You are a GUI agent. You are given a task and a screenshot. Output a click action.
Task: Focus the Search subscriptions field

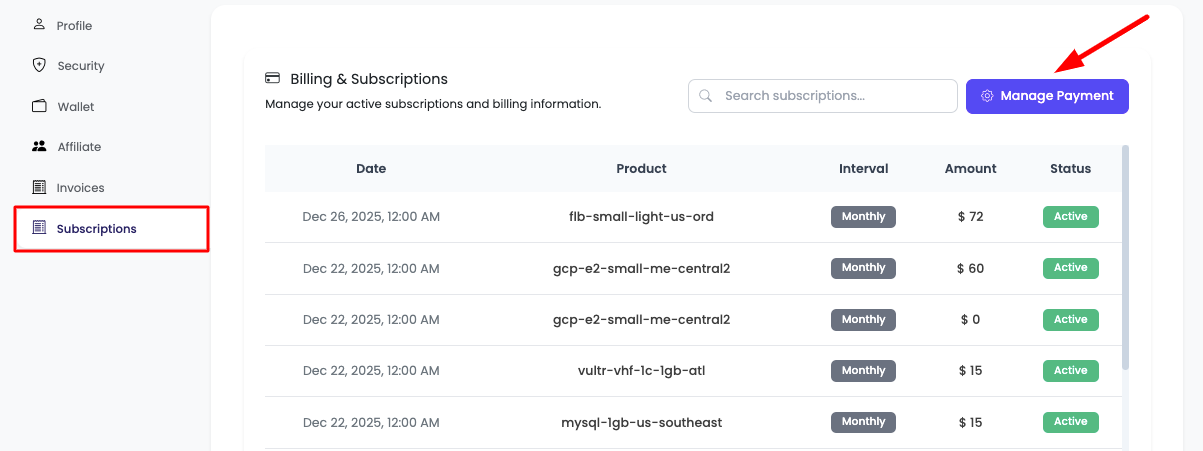pyautogui.click(x=823, y=96)
